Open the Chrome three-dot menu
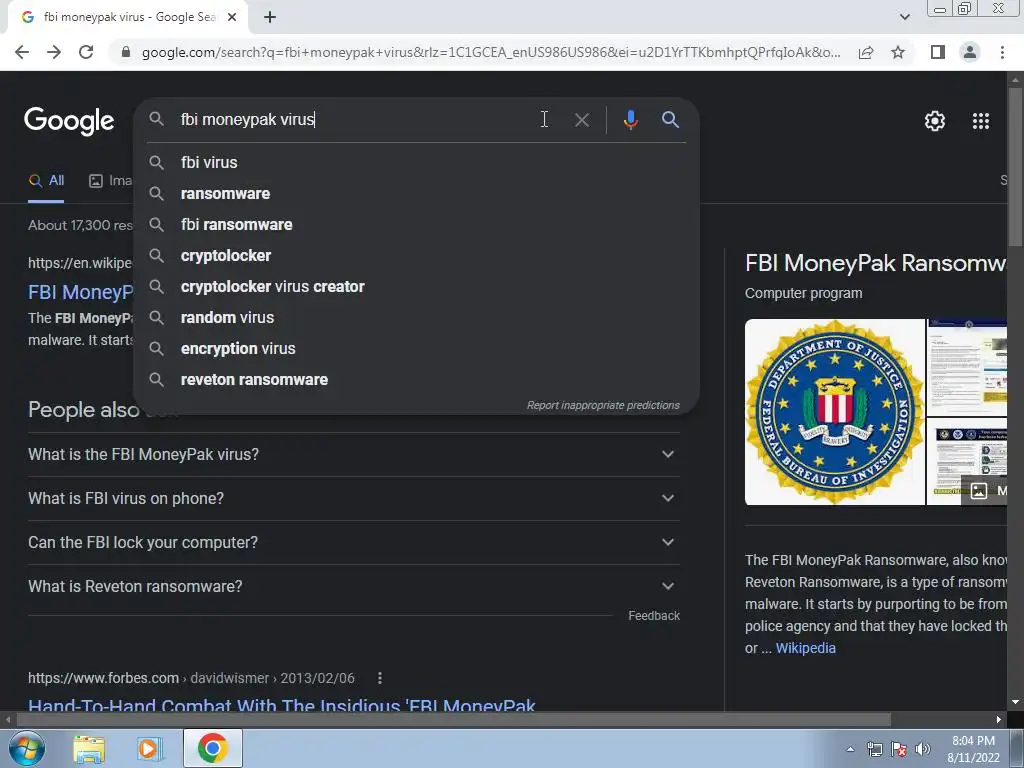This screenshot has height=768, width=1024. pyautogui.click(x=1002, y=52)
